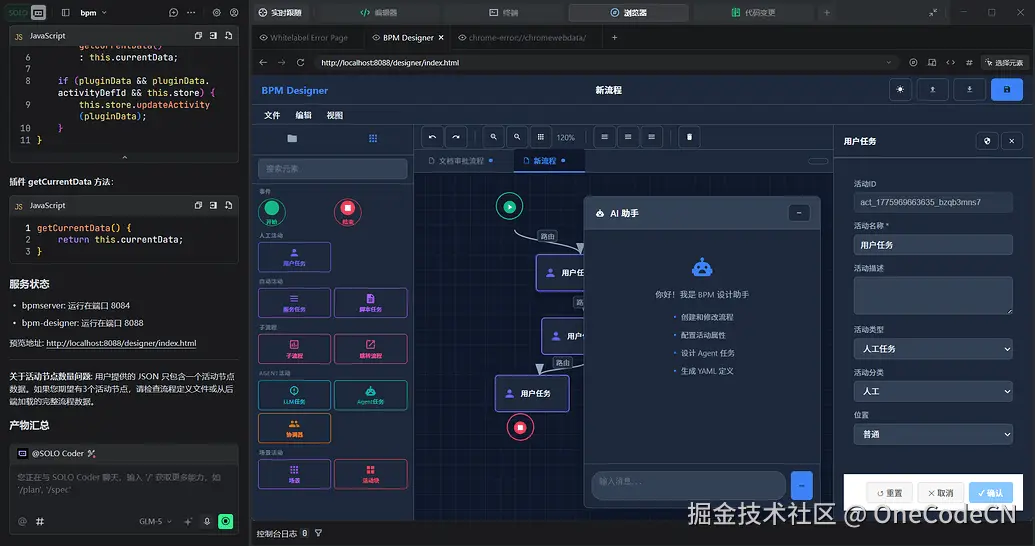
Task: Toggle grid display button beside 120%
Action: [x=541, y=137]
